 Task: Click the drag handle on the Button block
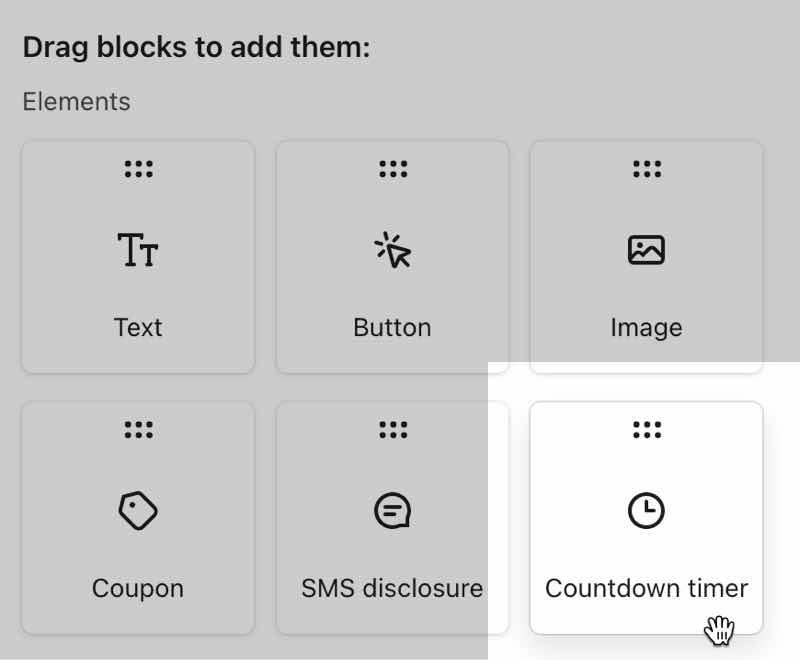[392, 169]
